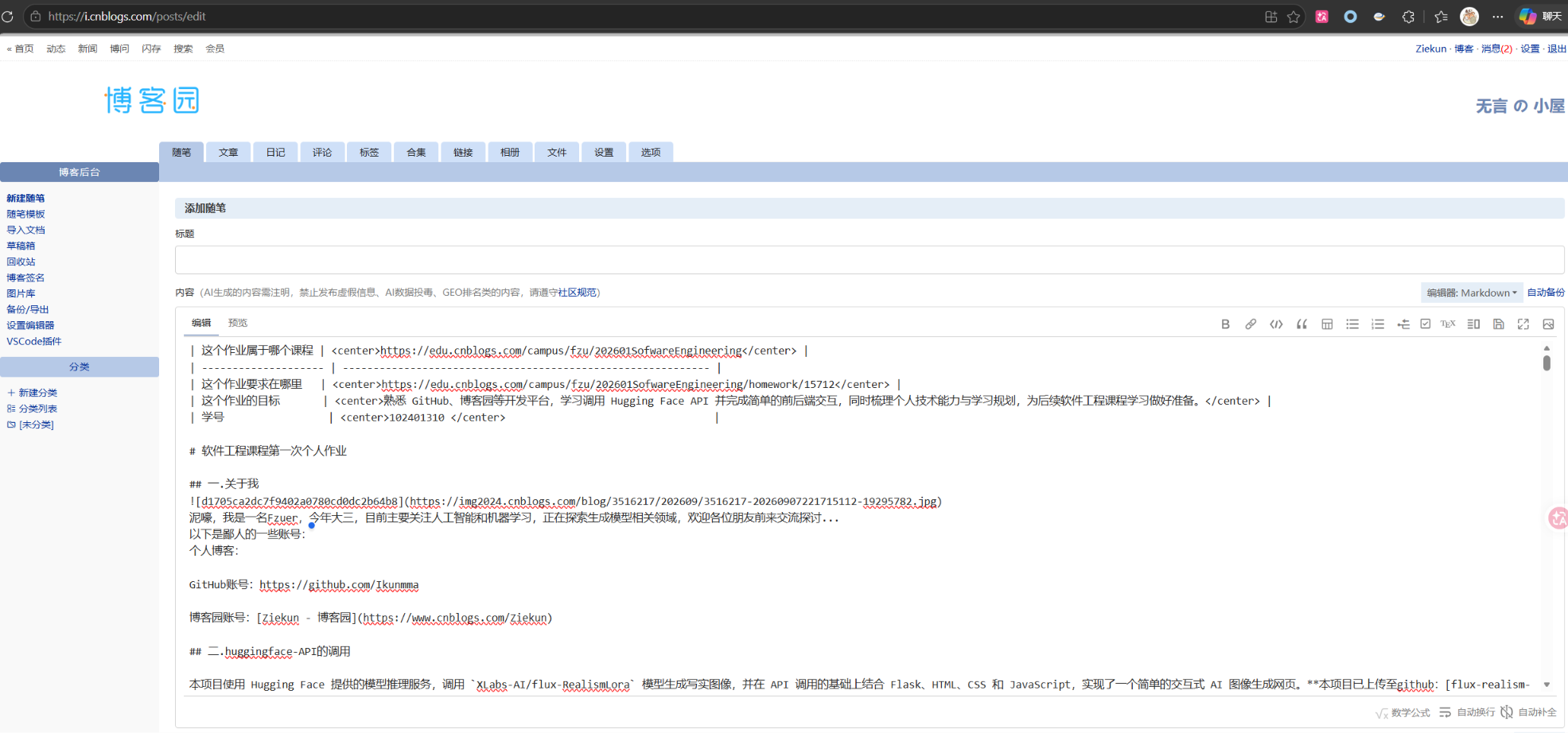Insert a table using the table icon
The image size is (1568, 733).
pyautogui.click(x=1327, y=324)
